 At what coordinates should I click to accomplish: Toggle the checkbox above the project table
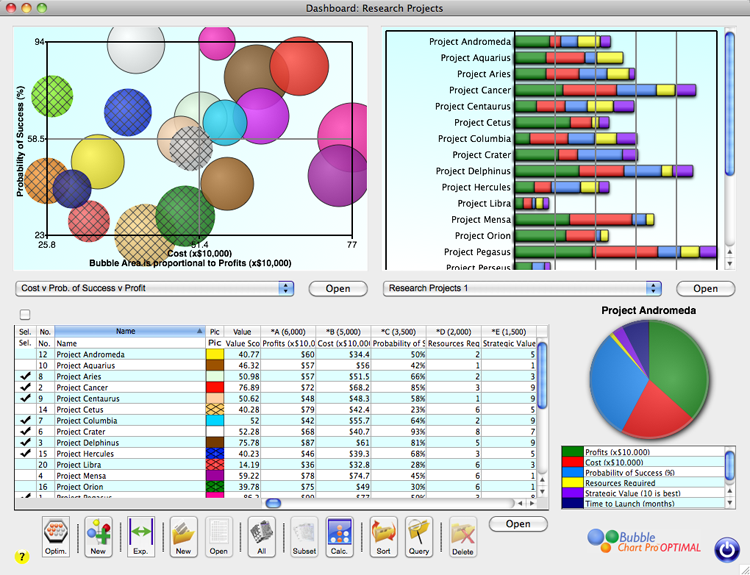[x=24, y=315]
